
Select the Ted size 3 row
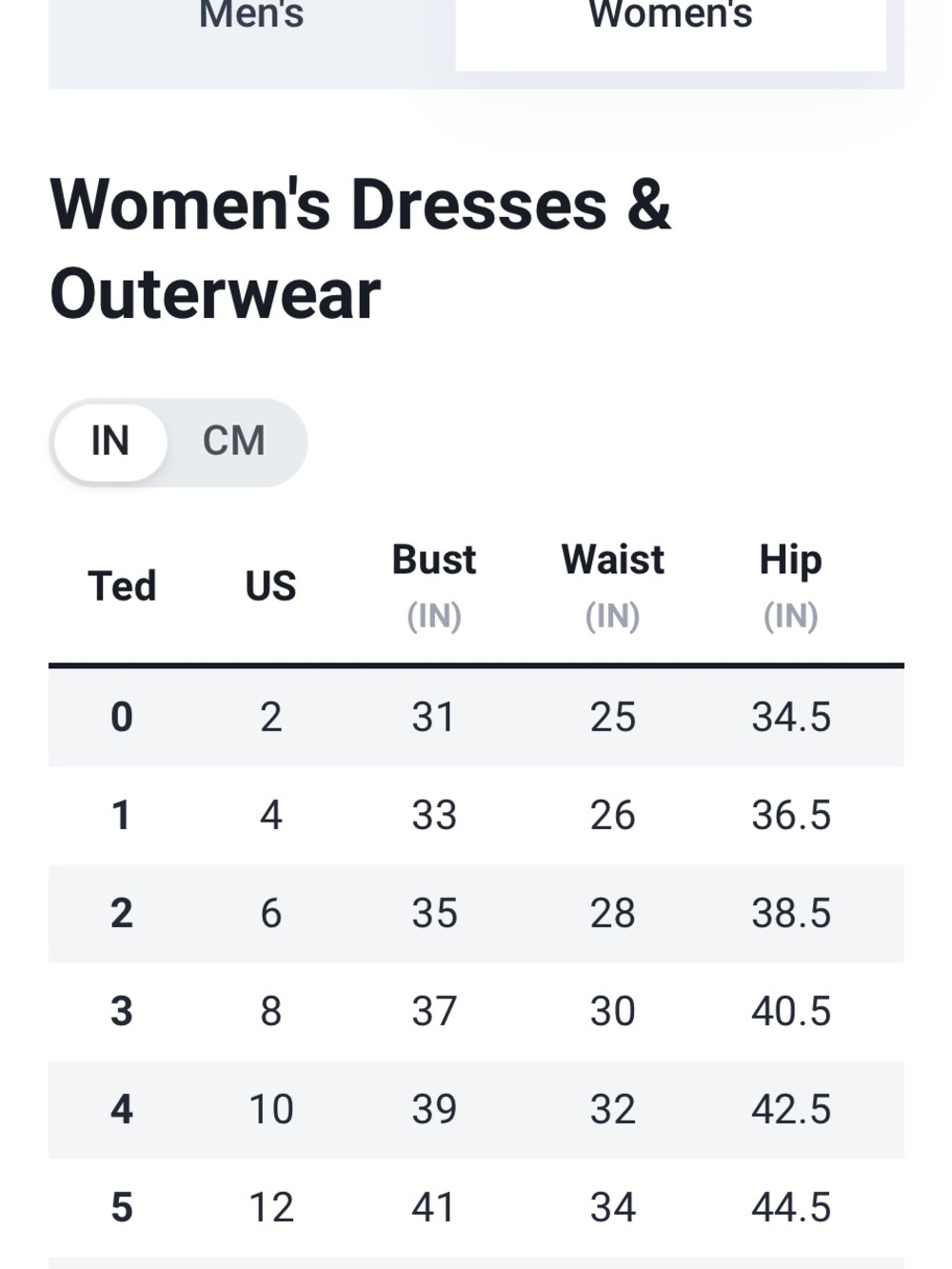[x=476, y=1011]
